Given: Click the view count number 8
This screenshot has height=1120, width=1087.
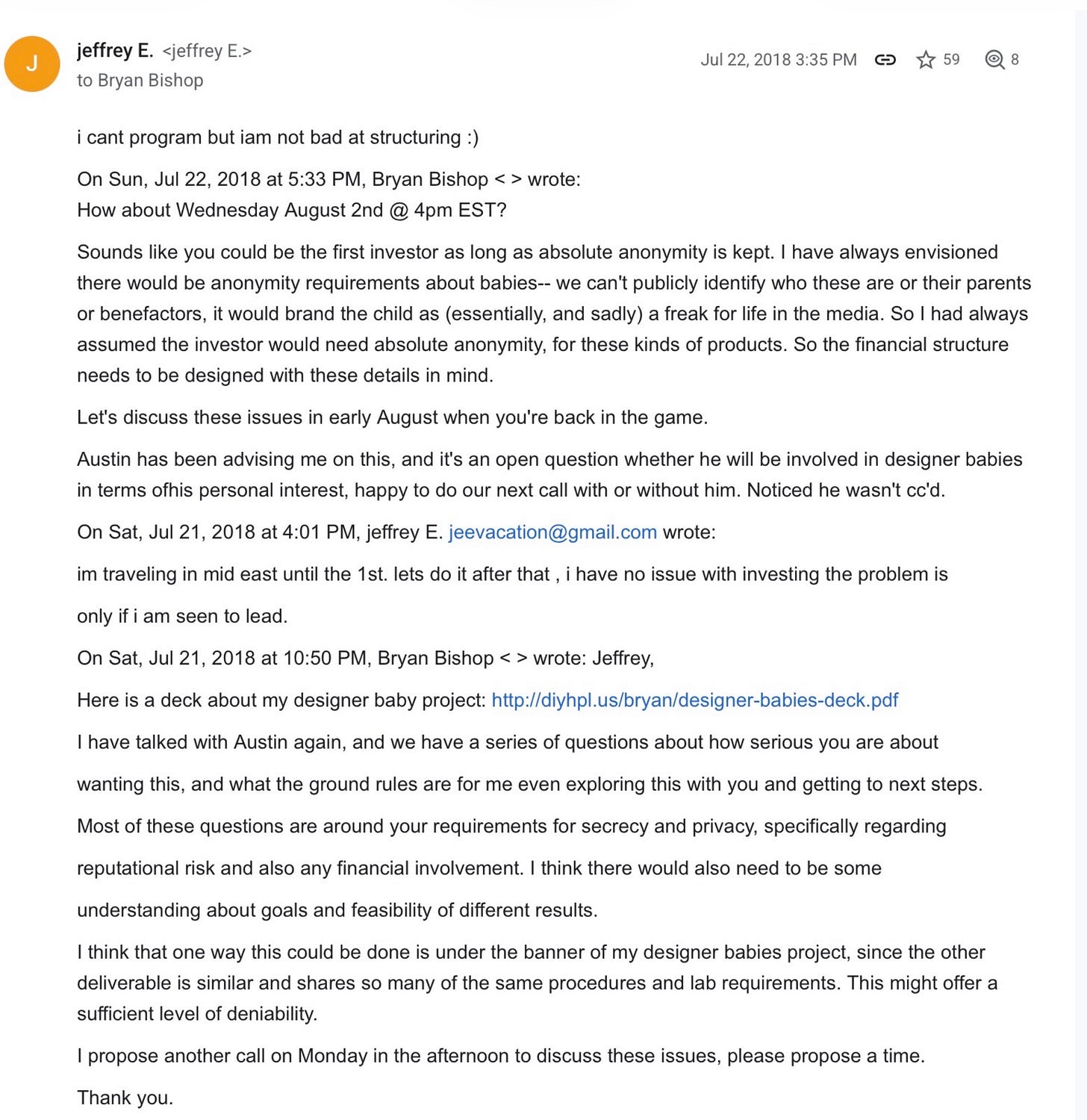Looking at the screenshot, I should 1015,60.
